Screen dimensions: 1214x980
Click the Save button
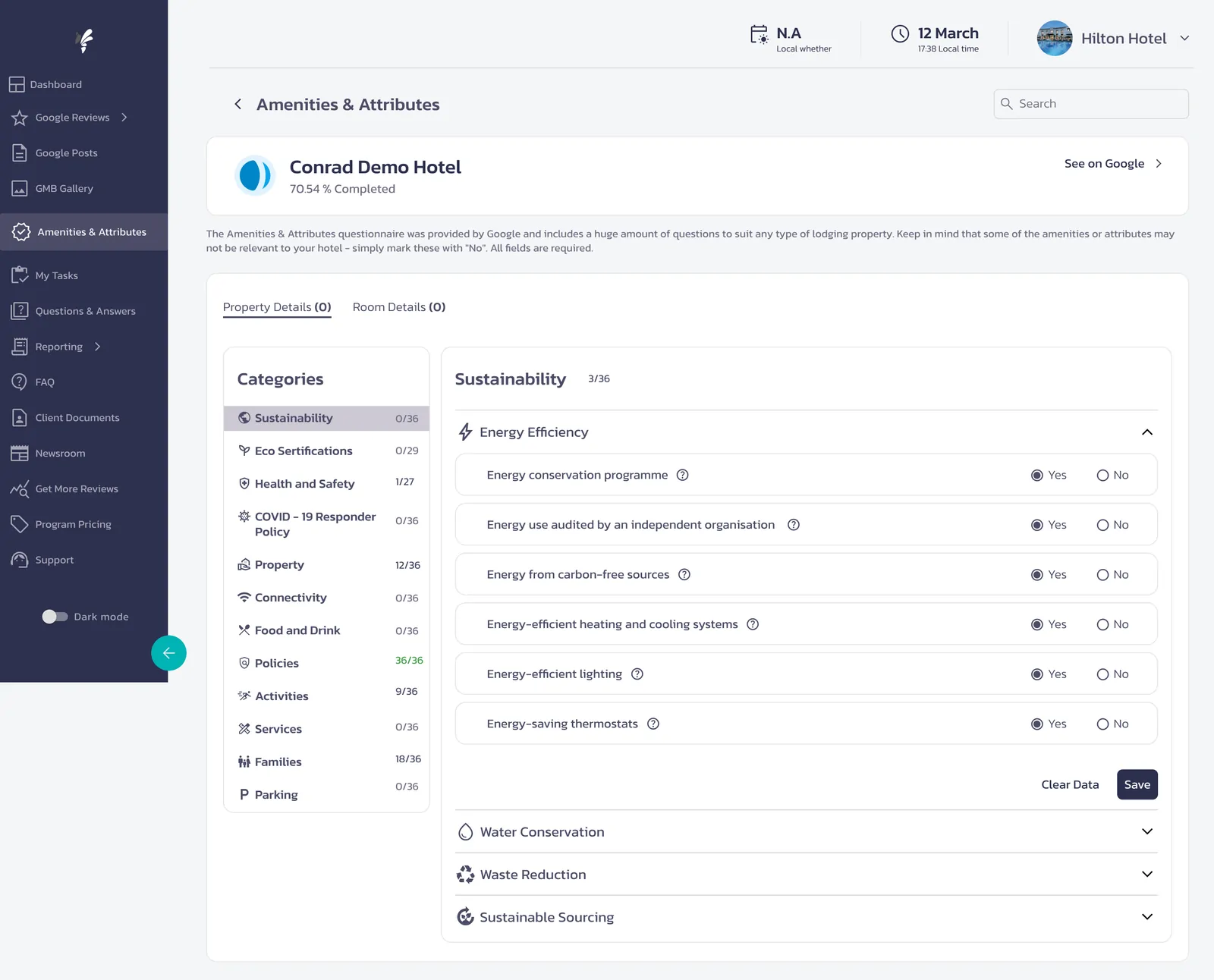(x=1137, y=784)
